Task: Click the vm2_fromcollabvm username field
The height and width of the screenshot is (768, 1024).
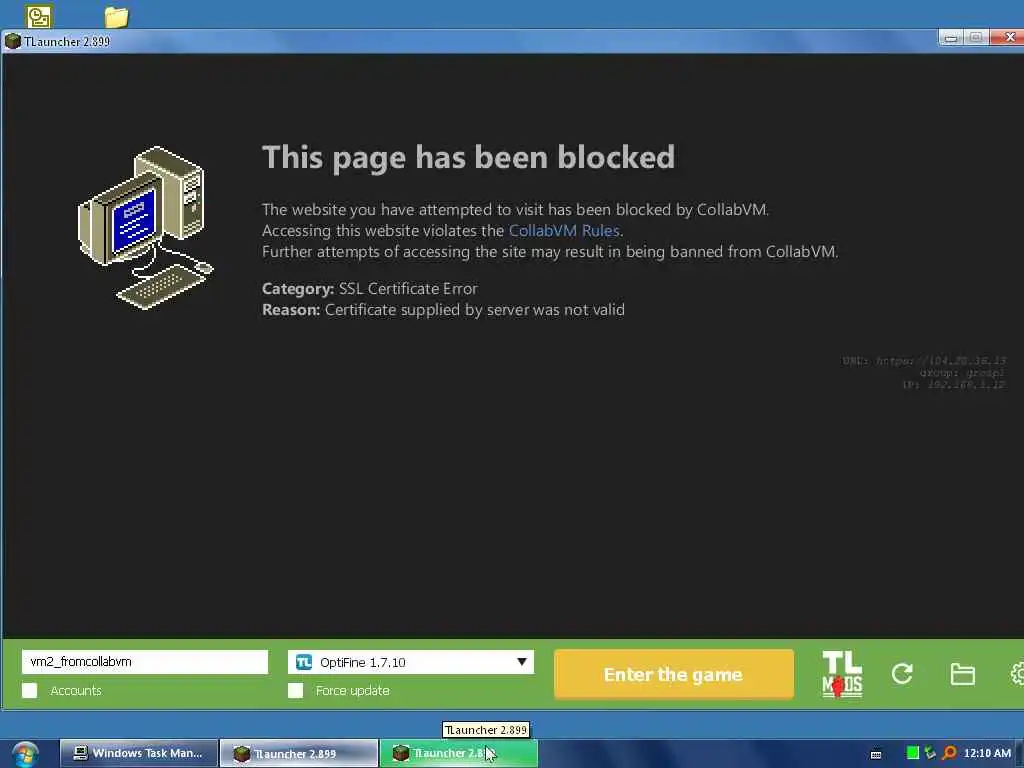Action: click(x=145, y=662)
